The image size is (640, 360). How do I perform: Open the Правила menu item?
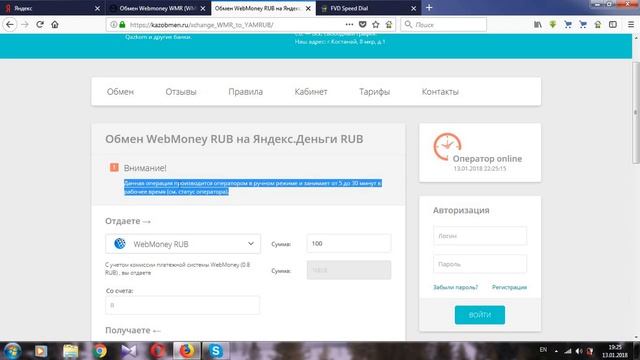pyautogui.click(x=245, y=92)
